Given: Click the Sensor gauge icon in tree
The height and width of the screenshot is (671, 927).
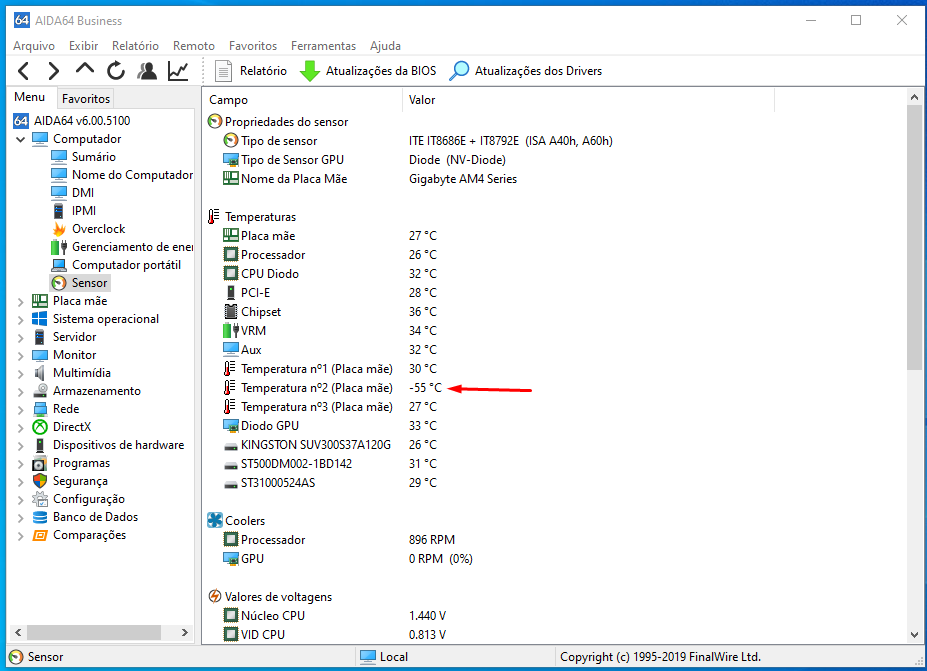Looking at the screenshot, I should pyautogui.click(x=59, y=283).
